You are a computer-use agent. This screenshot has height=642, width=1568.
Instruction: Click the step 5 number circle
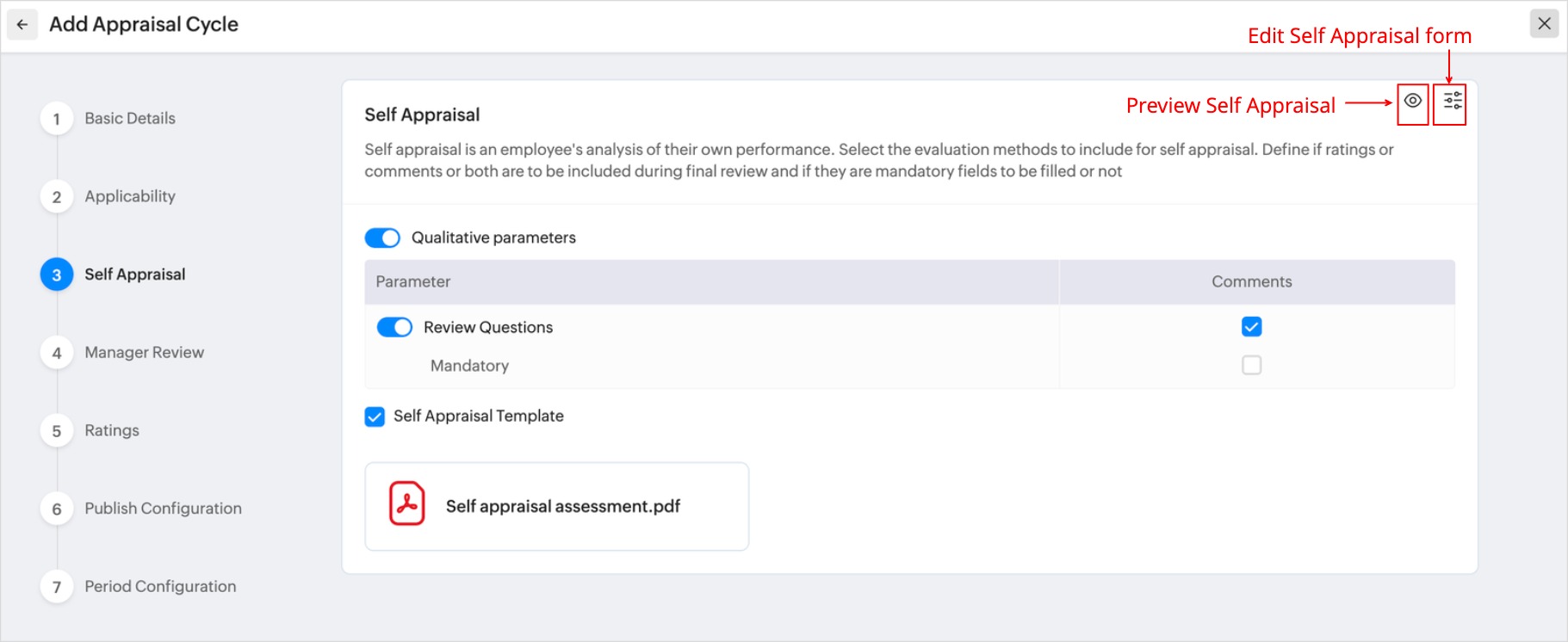[x=57, y=431]
